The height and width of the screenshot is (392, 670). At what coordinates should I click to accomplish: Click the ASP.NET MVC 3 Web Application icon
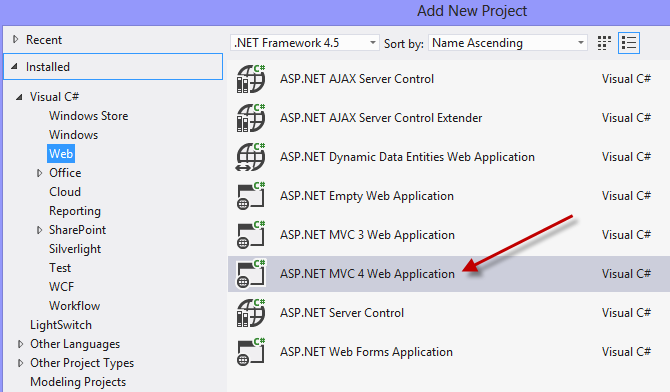[251, 235]
